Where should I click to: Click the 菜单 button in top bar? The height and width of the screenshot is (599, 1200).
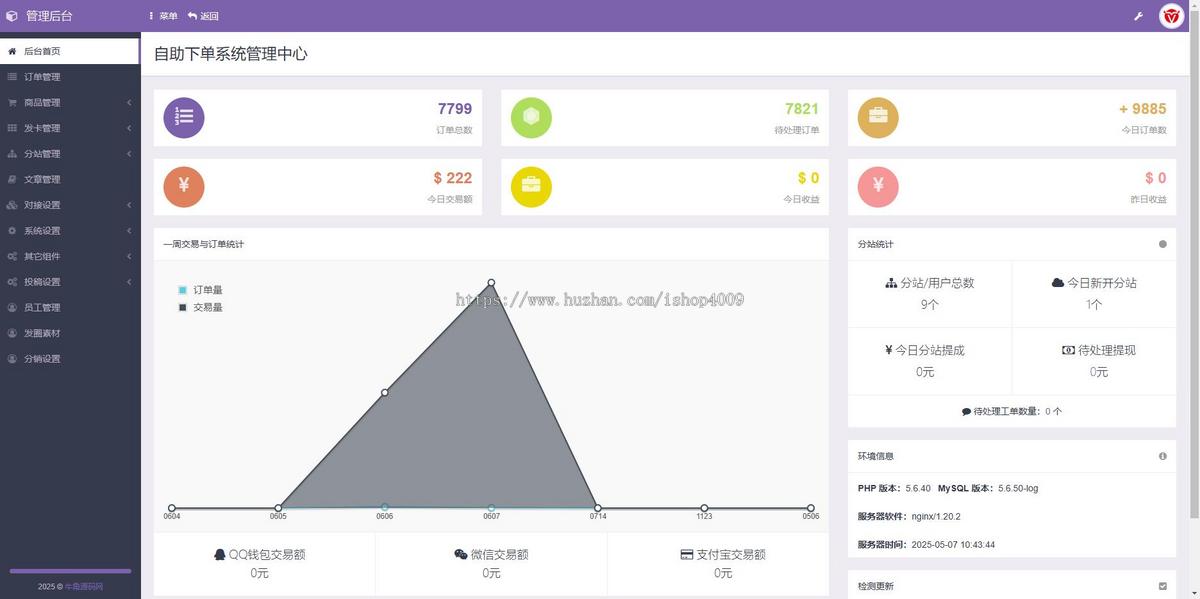coord(163,16)
